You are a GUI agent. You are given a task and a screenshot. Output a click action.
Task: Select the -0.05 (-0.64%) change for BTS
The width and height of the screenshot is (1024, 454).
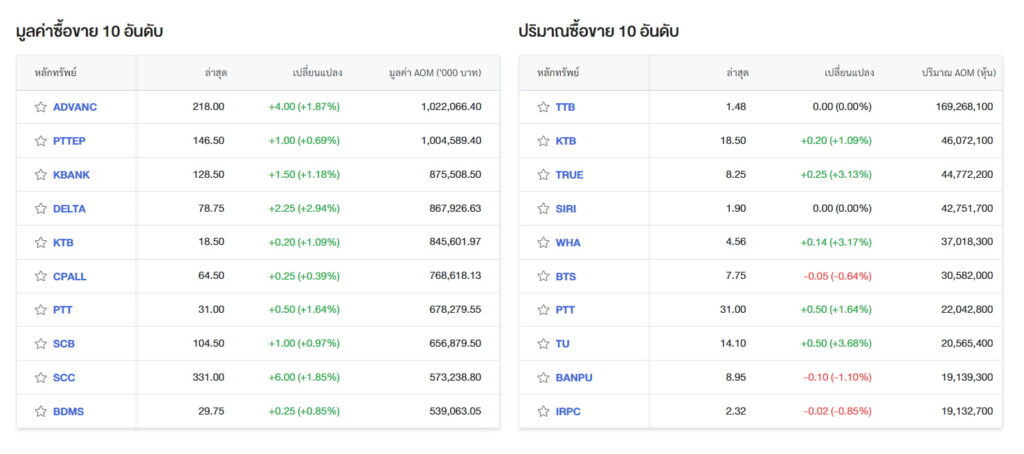pyautogui.click(x=837, y=276)
